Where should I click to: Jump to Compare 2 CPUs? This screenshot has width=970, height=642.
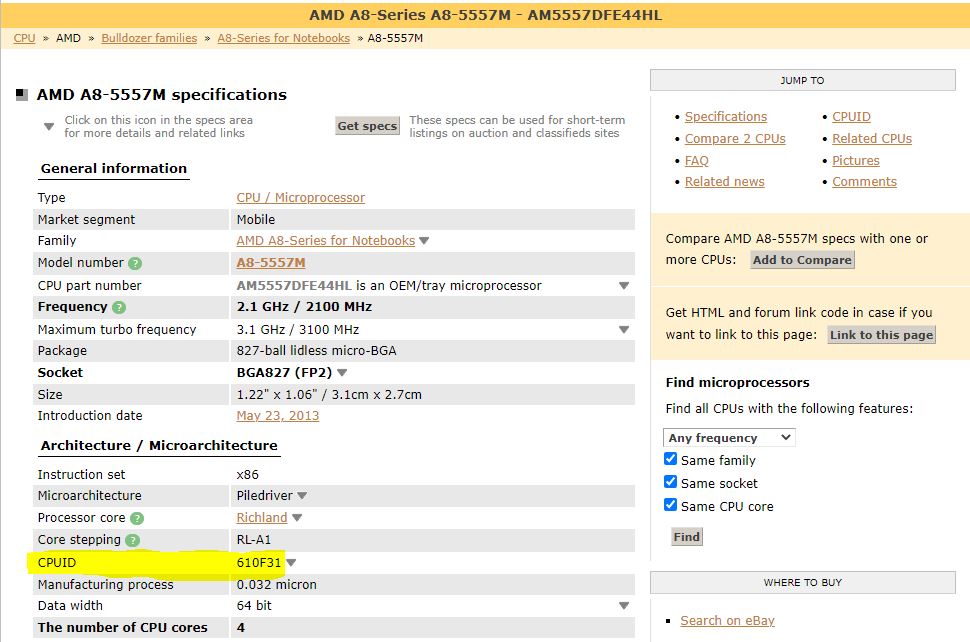[735, 139]
